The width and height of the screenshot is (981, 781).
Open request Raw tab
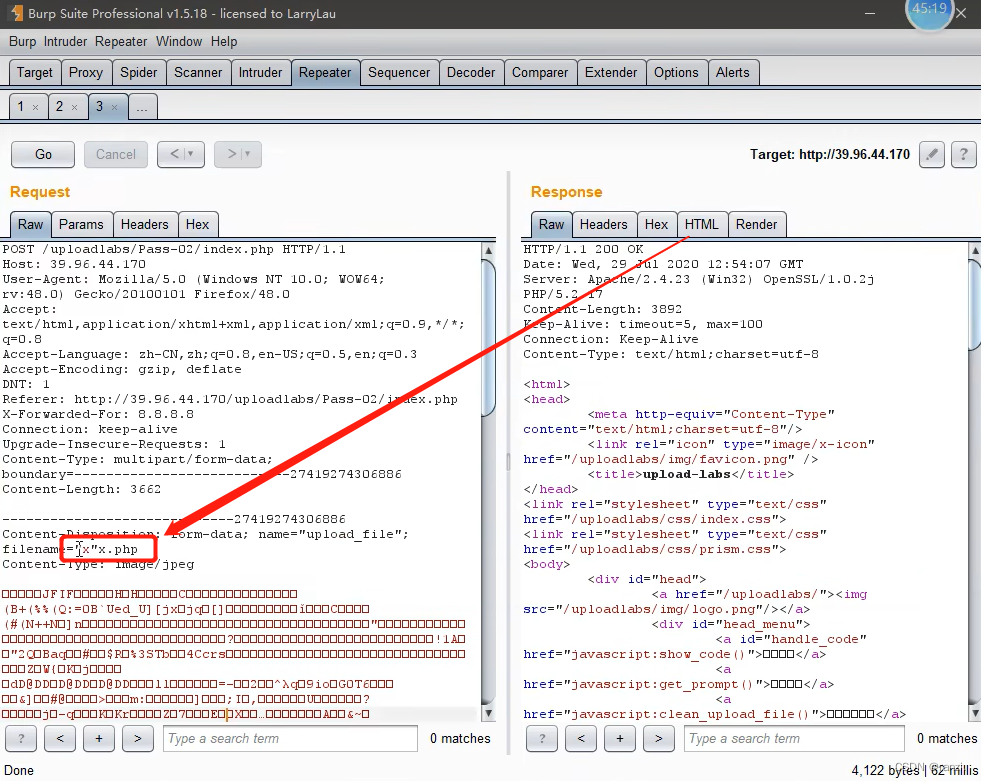pos(31,225)
